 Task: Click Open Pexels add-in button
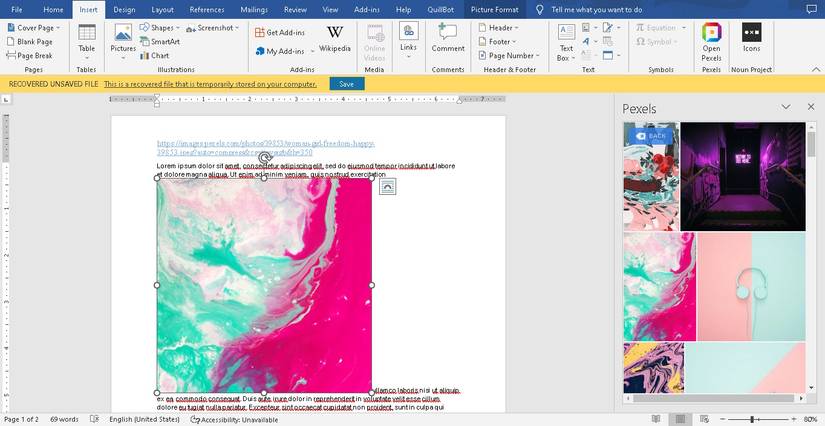711,43
